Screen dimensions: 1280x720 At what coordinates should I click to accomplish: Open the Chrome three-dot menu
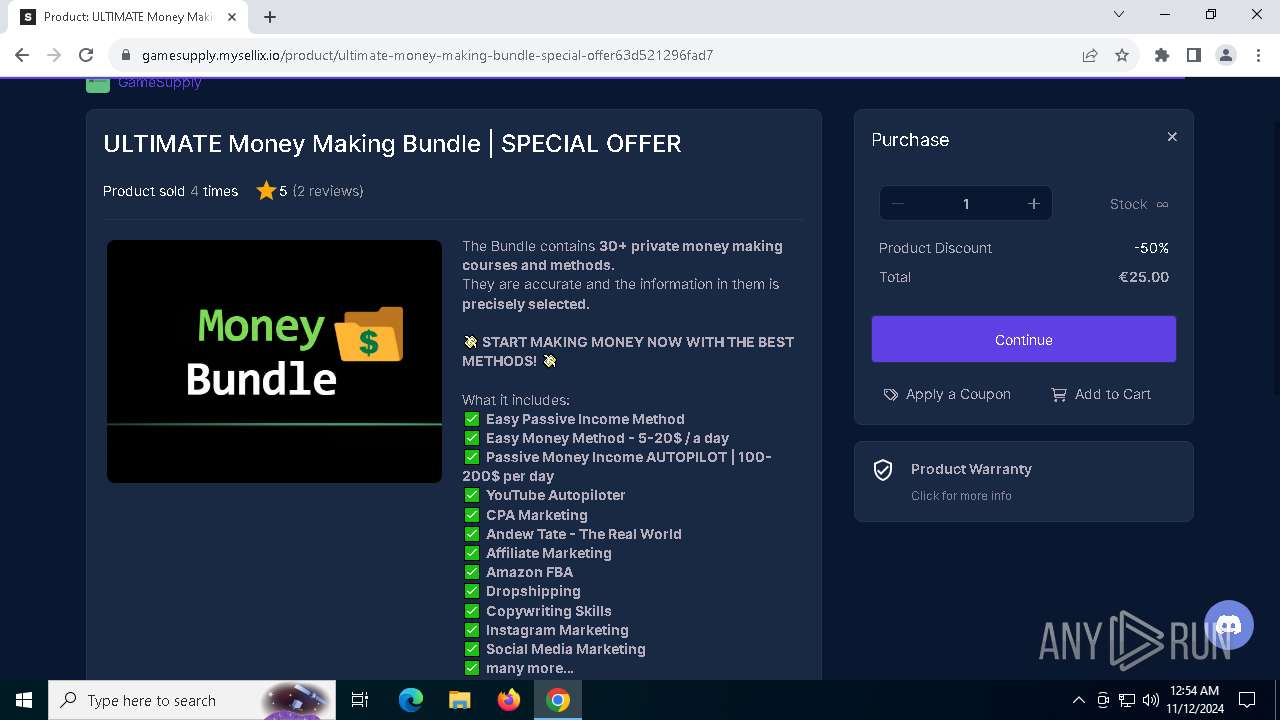pyautogui.click(x=1258, y=55)
